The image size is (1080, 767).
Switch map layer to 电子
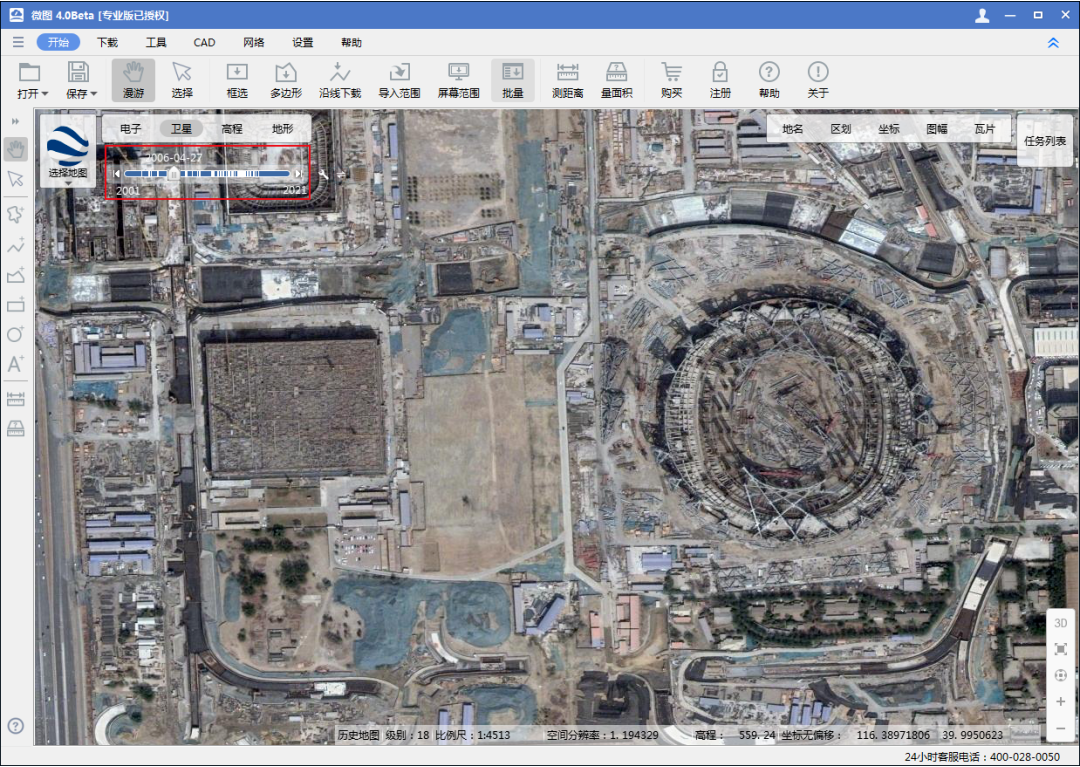[130, 129]
